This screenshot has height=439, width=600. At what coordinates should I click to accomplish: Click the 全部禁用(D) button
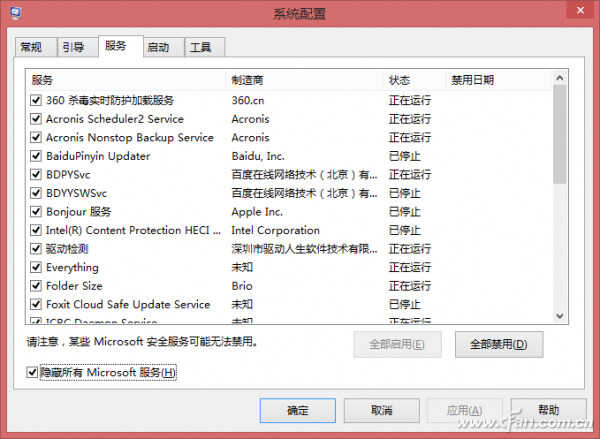click(499, 344)
